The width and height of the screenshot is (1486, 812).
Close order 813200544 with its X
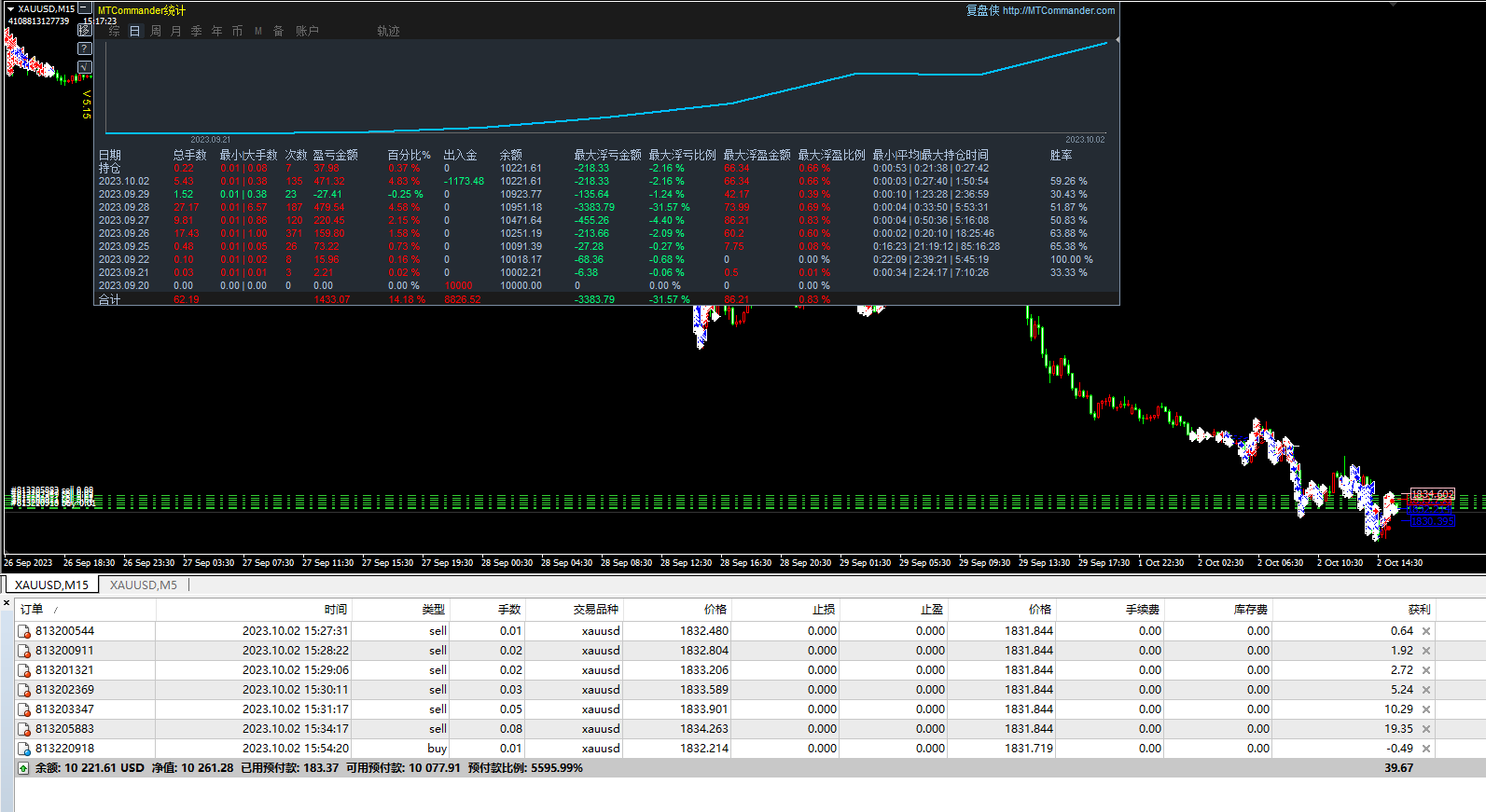(1426, 631)
